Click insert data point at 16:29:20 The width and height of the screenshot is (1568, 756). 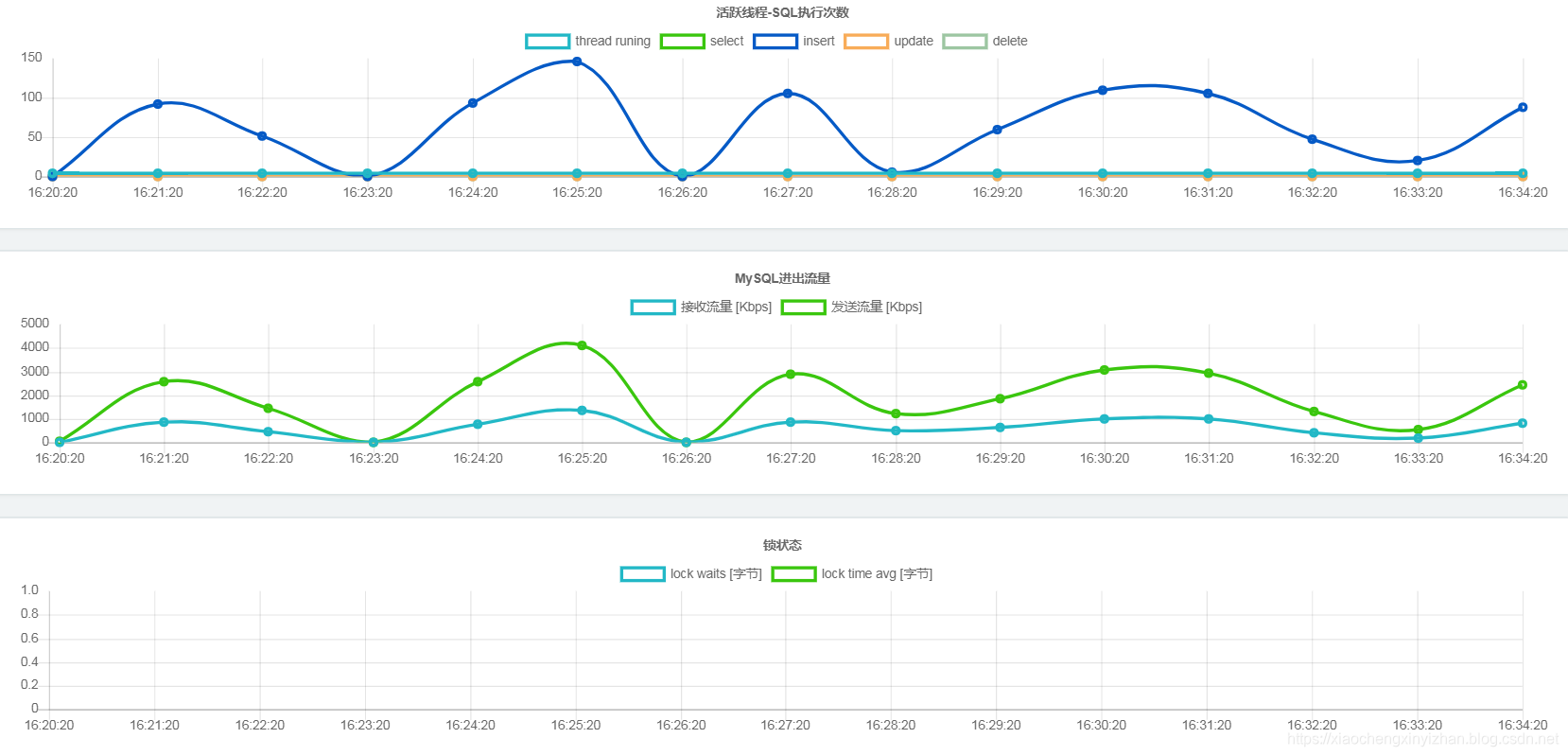997,130
